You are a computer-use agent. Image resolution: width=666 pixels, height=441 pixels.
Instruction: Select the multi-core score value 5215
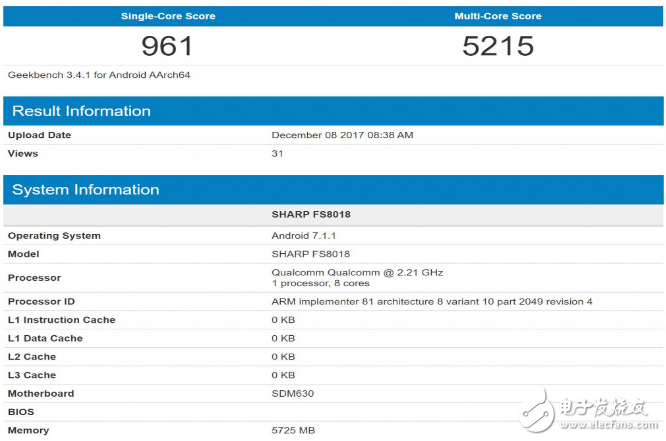pyautogui.click(x=498, y=46)
